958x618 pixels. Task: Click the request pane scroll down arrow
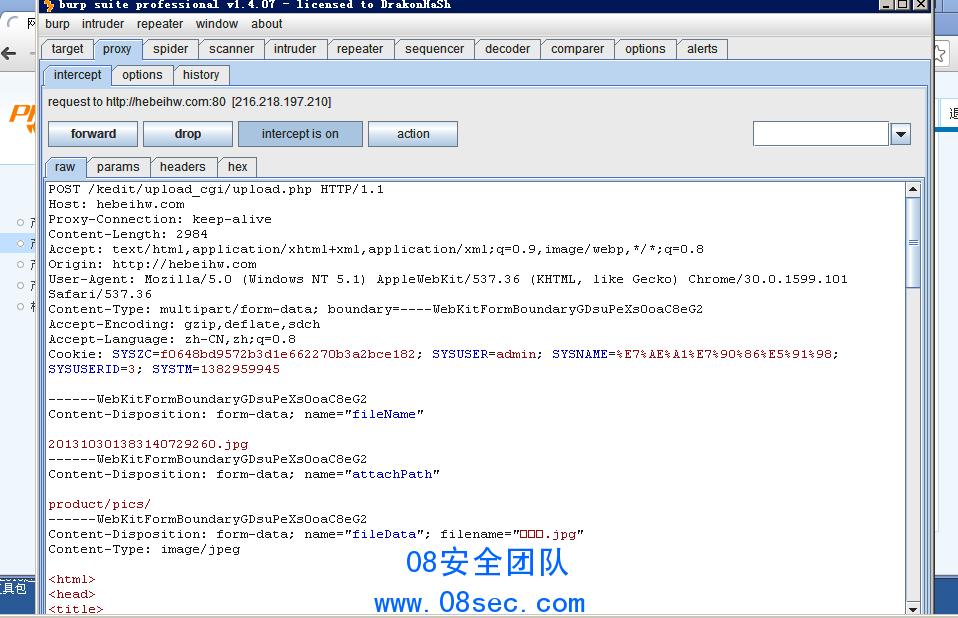click(913, 608)
